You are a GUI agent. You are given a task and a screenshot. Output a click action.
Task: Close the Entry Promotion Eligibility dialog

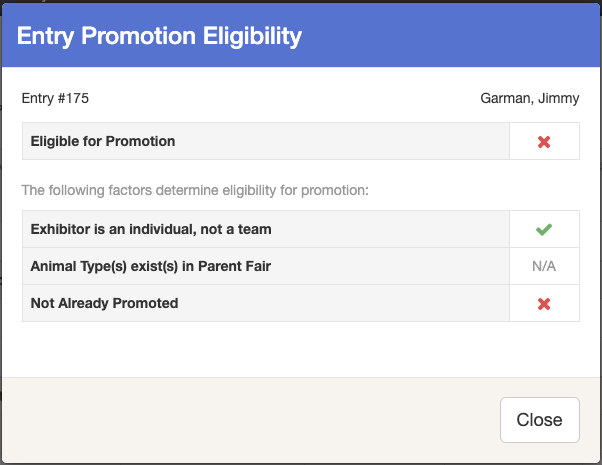tap(539, 420)
